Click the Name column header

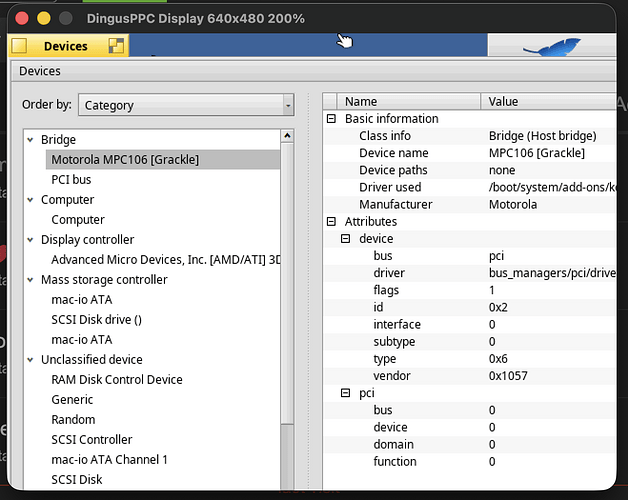point(409,101)
